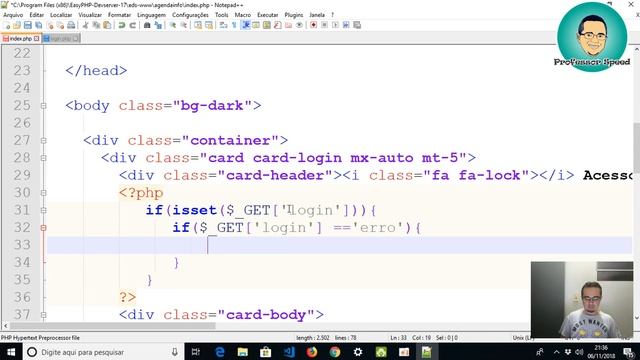Toggle word wrap toolbar button
Viewport: 640px width, 360px height.
click(x=224, y=25)
